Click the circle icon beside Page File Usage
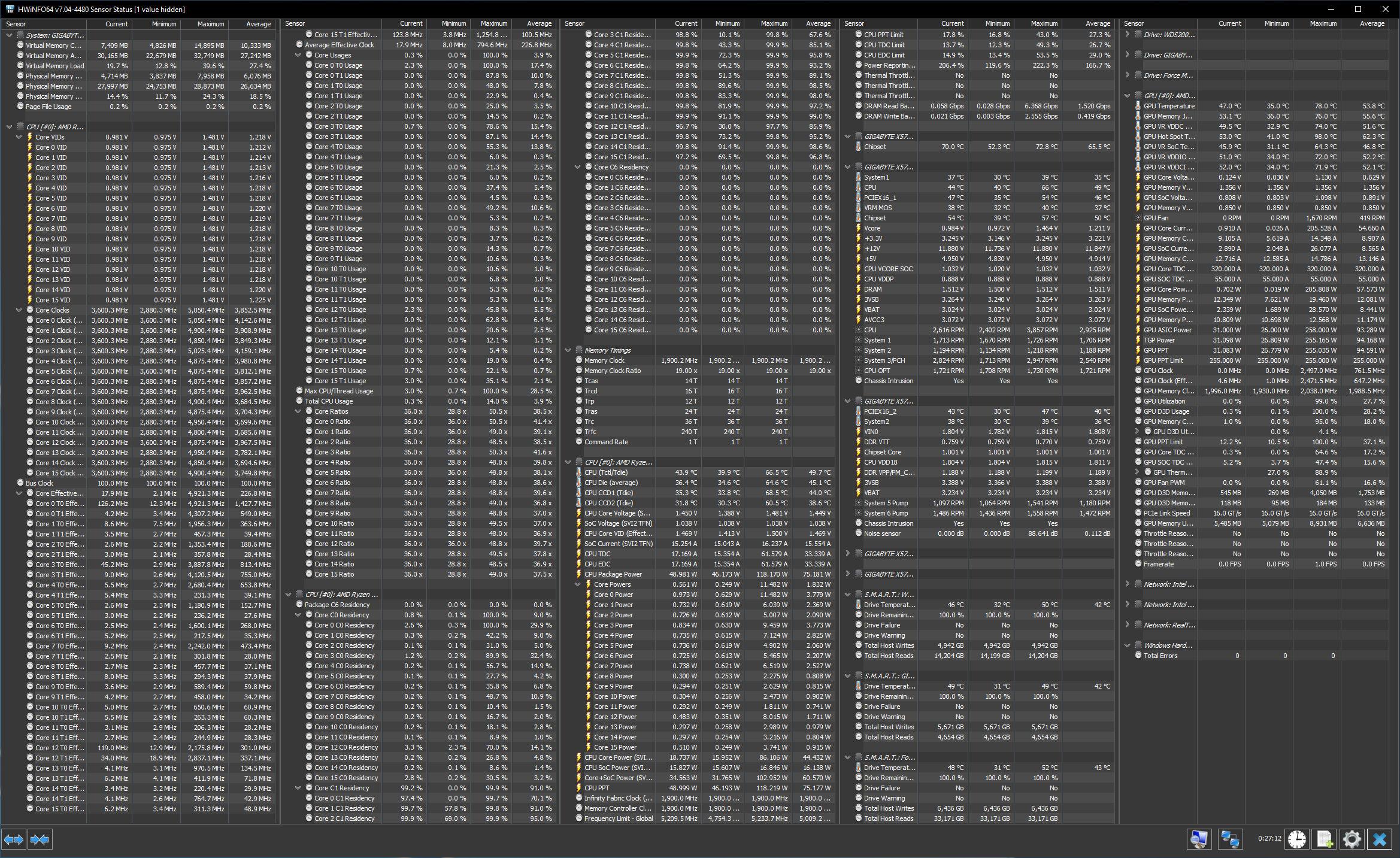 pyautogui.click(x=20, y=106)
